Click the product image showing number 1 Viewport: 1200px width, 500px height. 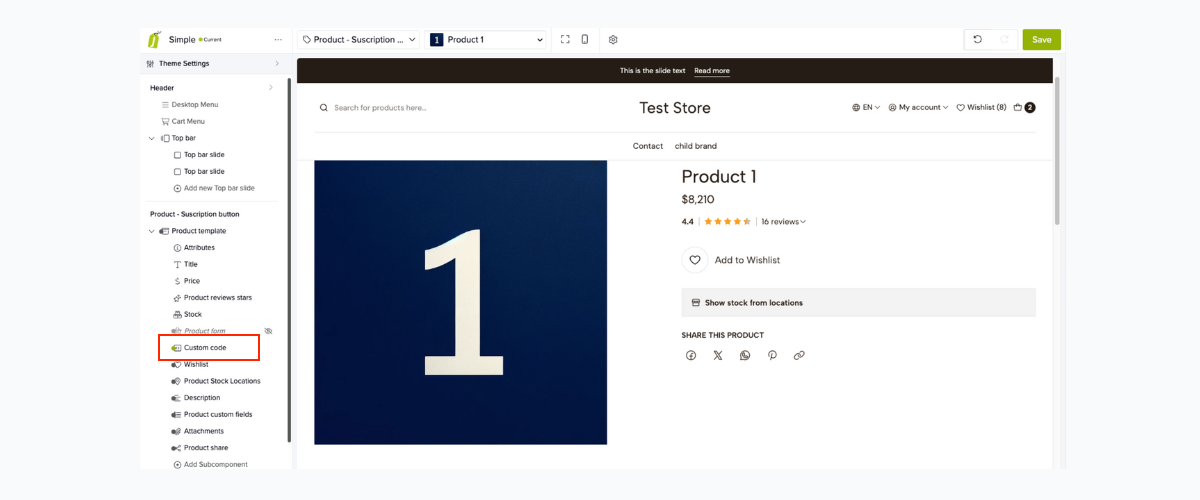[461, 302]
